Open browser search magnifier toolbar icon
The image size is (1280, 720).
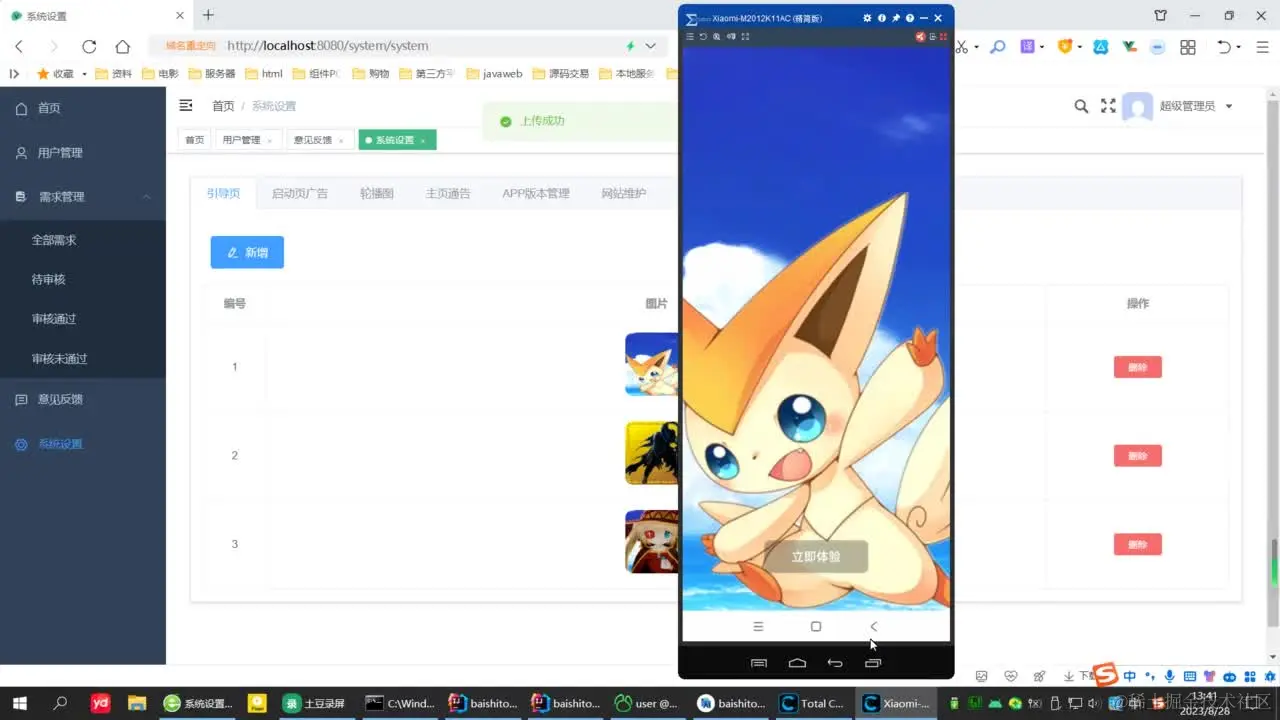[x=997, y=46]
